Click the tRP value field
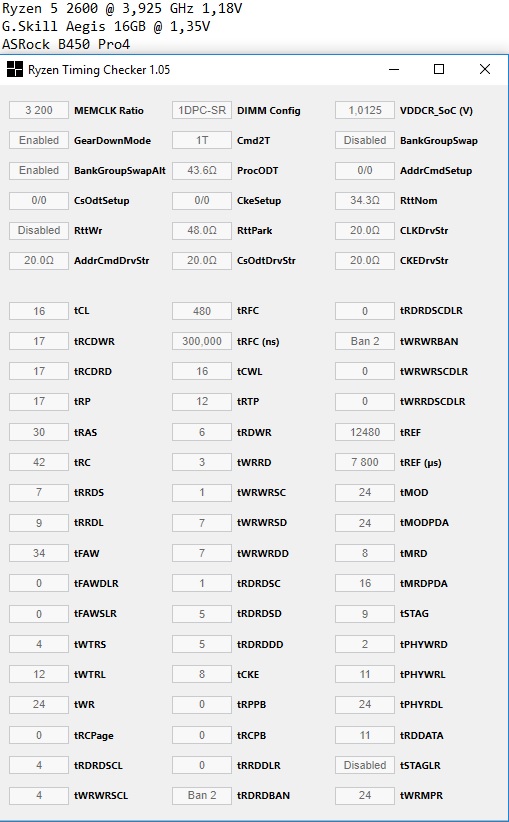The height and width of the screenshot is (822, 509). [39, 402]
